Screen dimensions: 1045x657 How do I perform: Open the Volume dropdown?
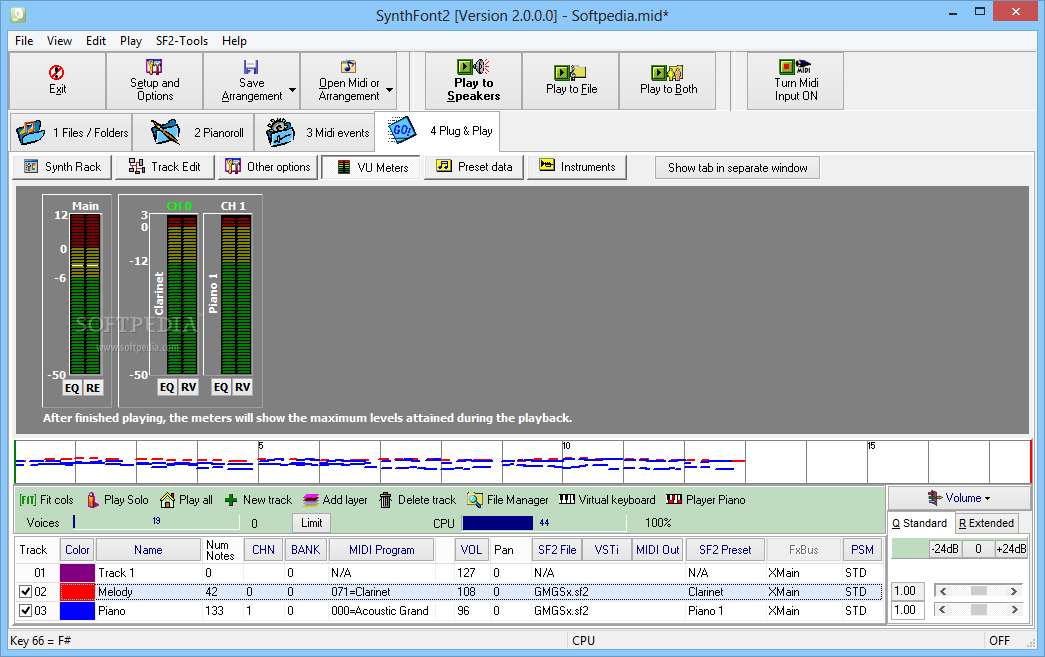click(x=959, y=498)
